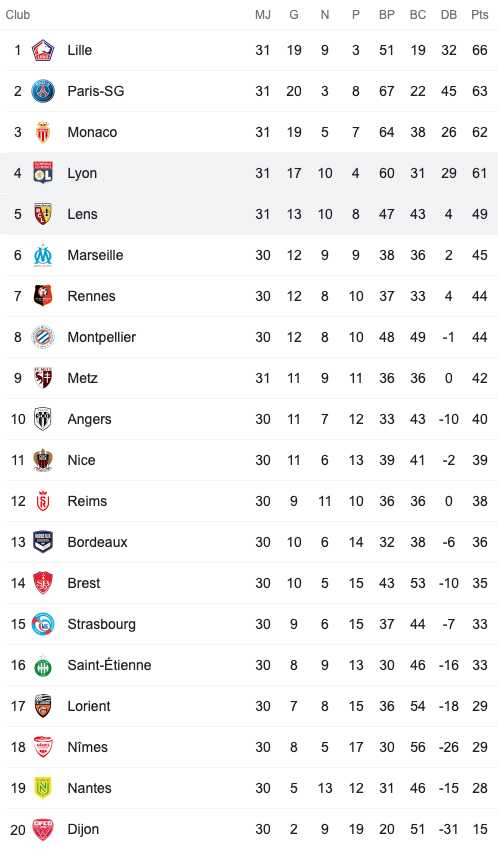Open the Lens team name link
498x851 pixels.
coord(82,214)
